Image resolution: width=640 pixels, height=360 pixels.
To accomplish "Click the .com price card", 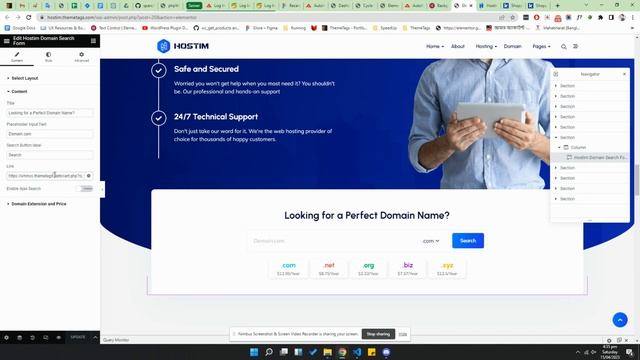I will coord(289,269).
